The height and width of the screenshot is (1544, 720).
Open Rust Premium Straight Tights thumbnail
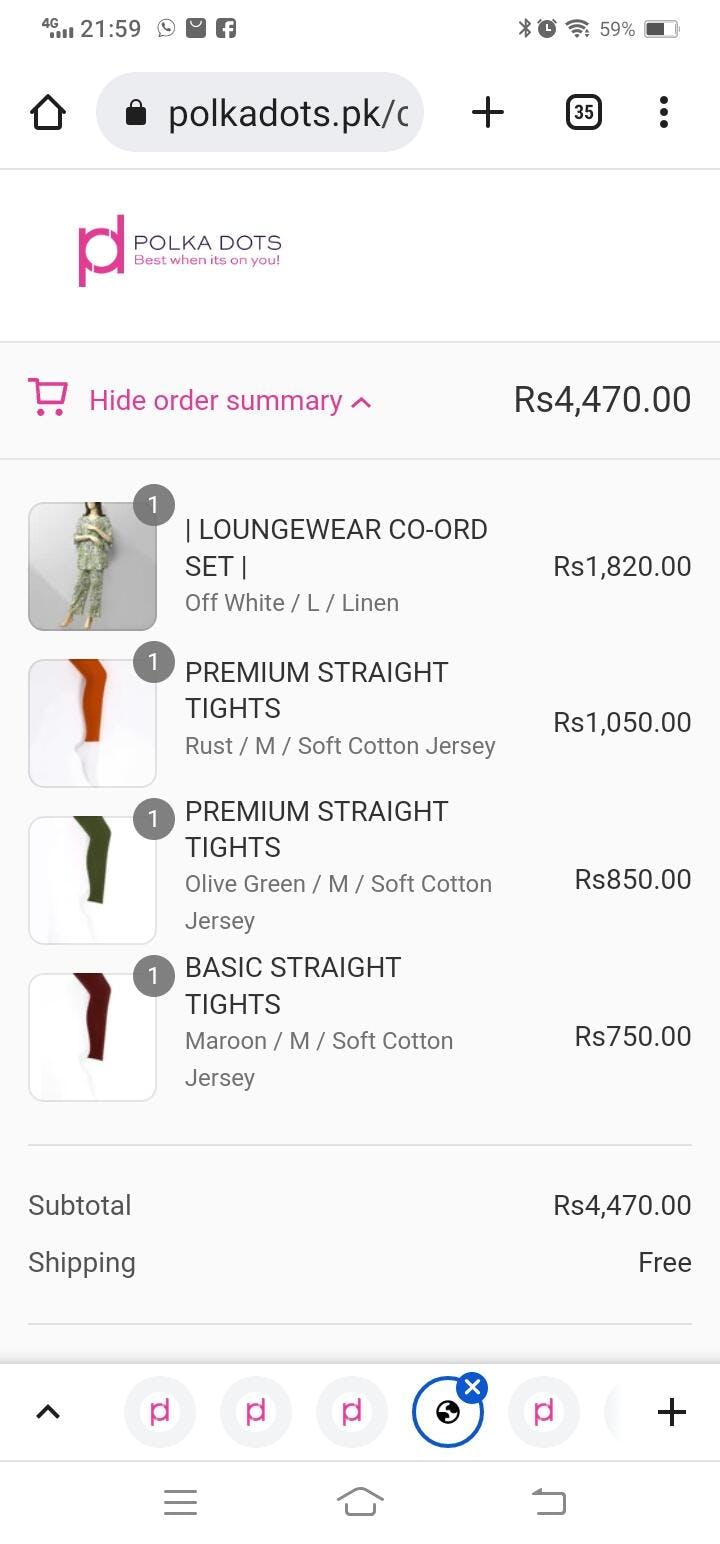click(x=93, y=723)
